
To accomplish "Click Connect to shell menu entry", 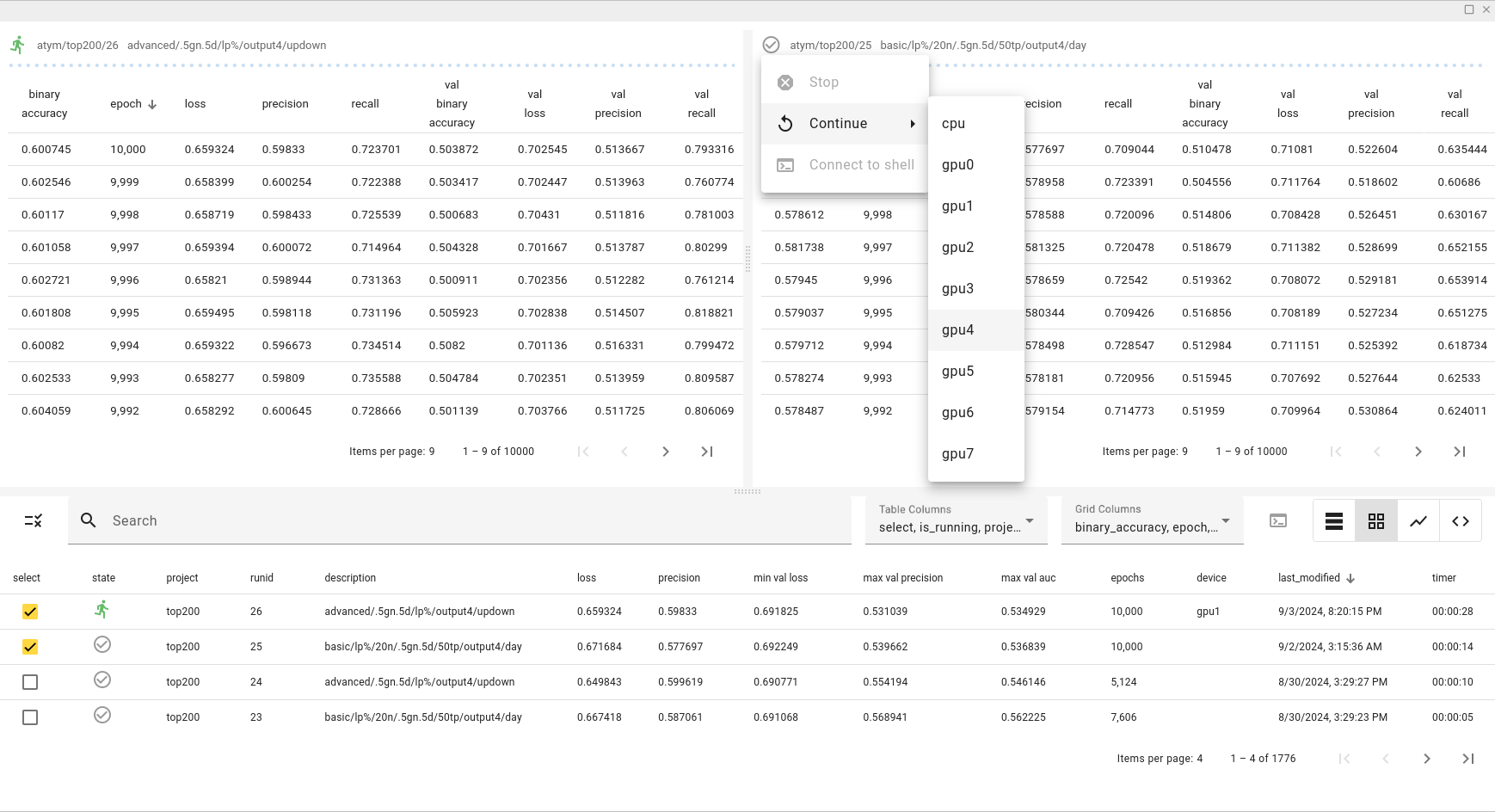I will (862, 164).
